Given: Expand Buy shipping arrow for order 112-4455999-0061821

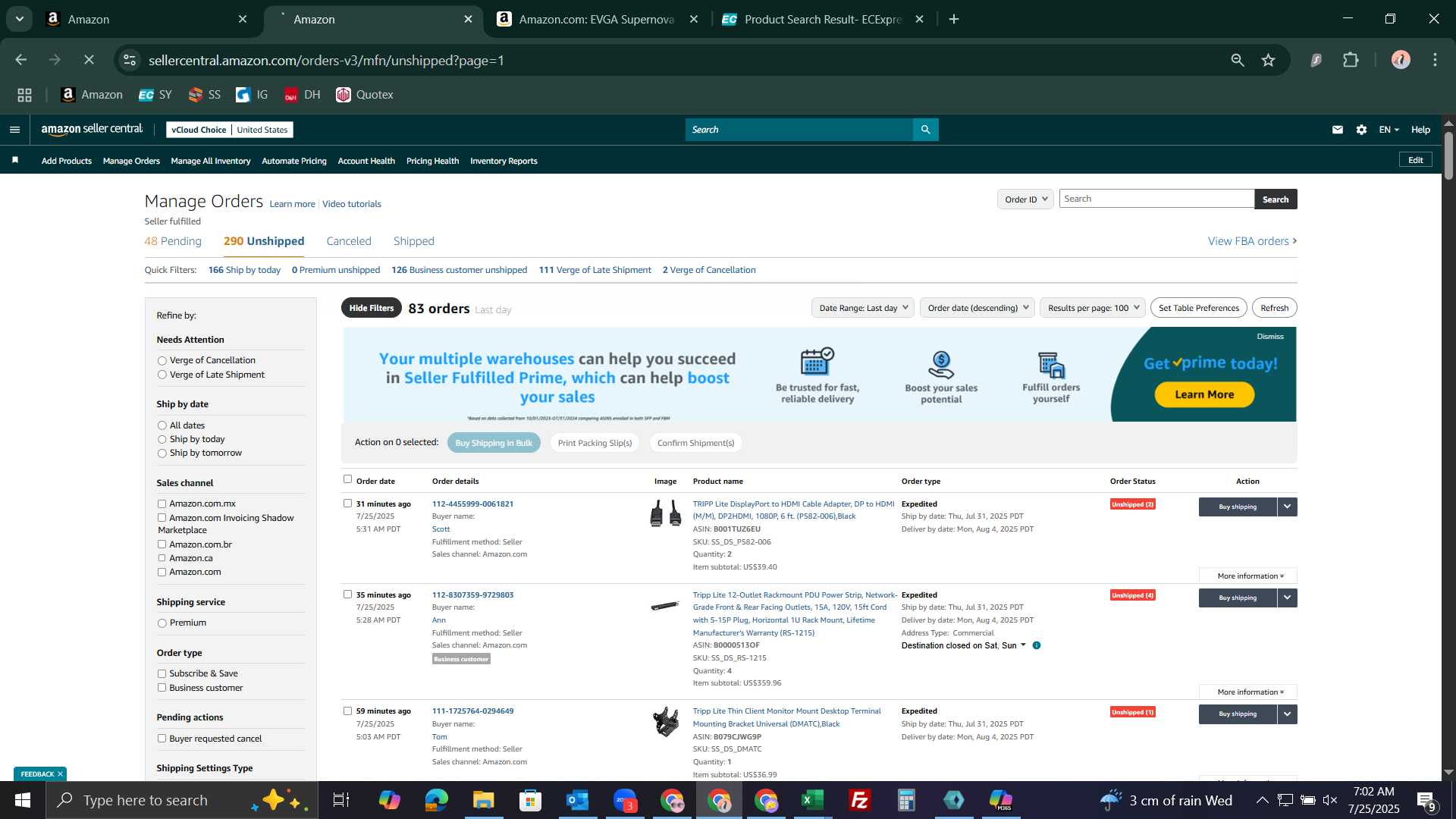Looking at the screenshot, I should tap(1287, 507).
